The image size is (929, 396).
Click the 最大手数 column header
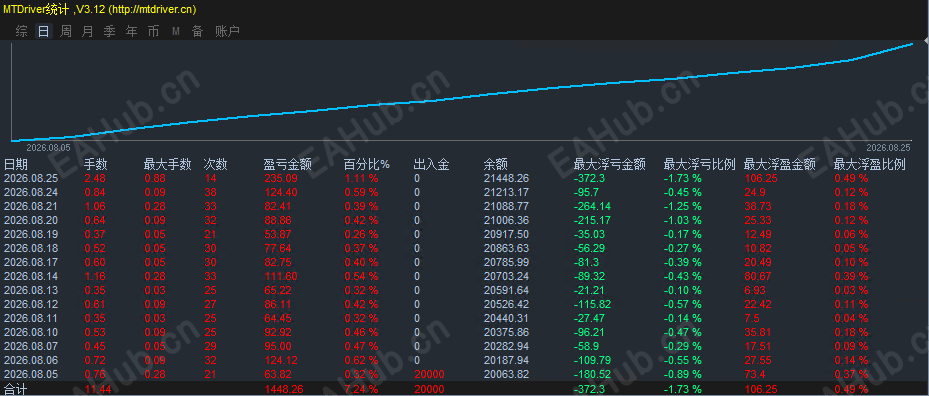pyautogui.click(x=168, y=165)
